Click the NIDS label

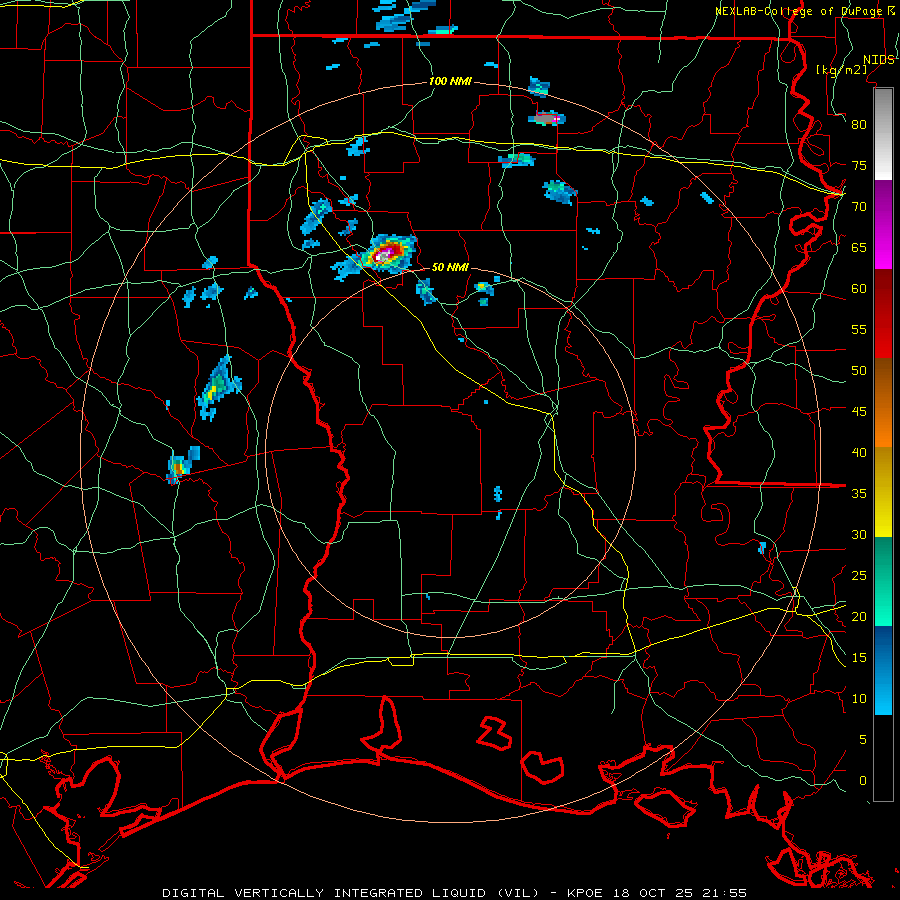coord(878,60)
